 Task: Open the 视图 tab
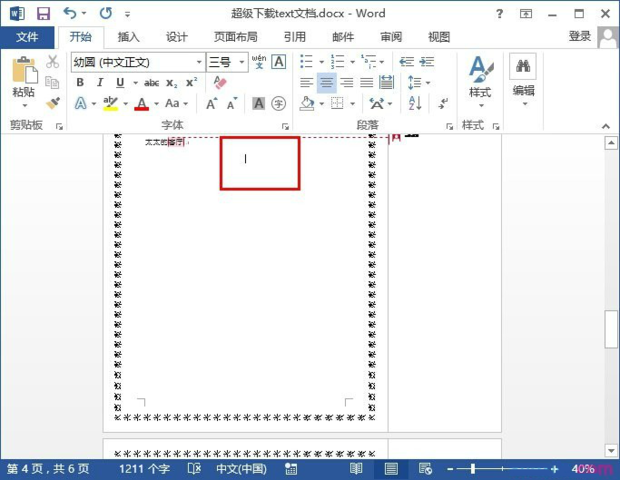439,37
